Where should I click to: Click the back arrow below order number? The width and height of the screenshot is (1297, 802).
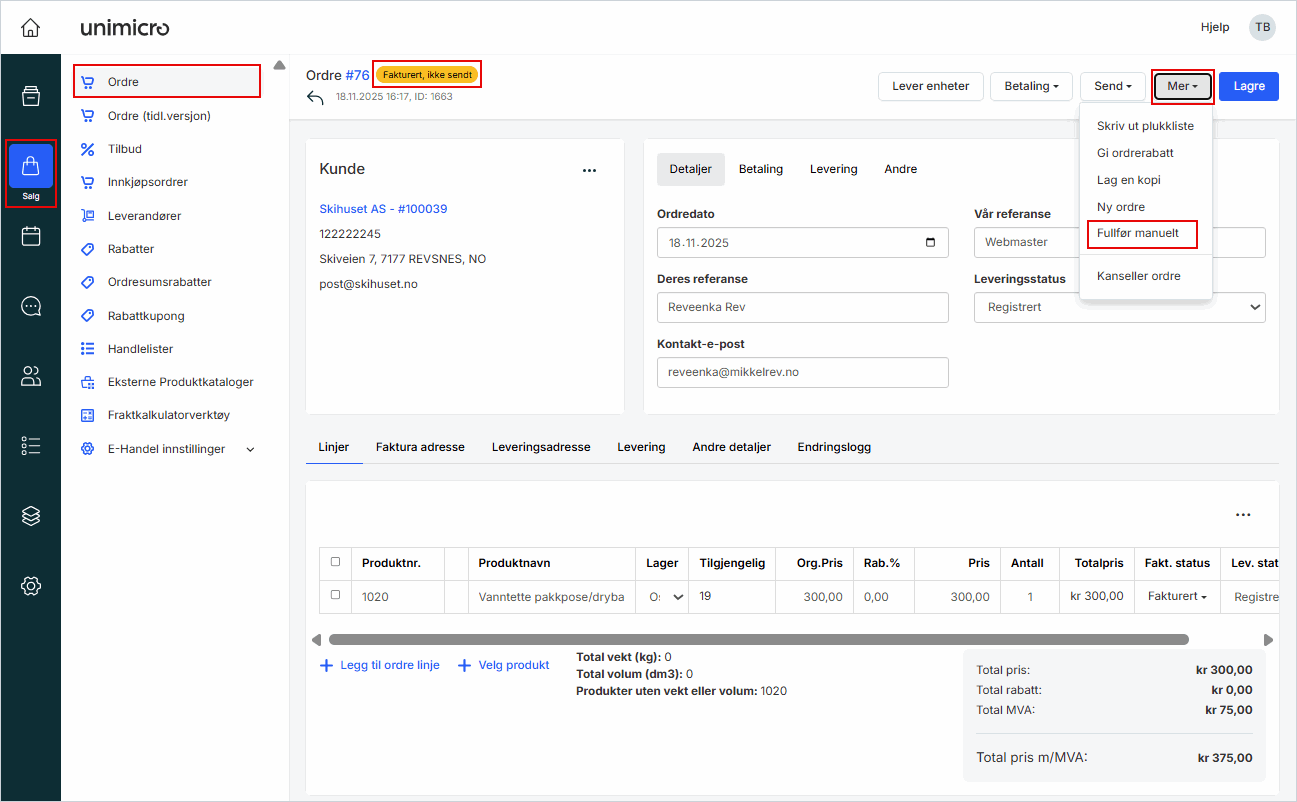pyautogui.click(x=316, y=98)
